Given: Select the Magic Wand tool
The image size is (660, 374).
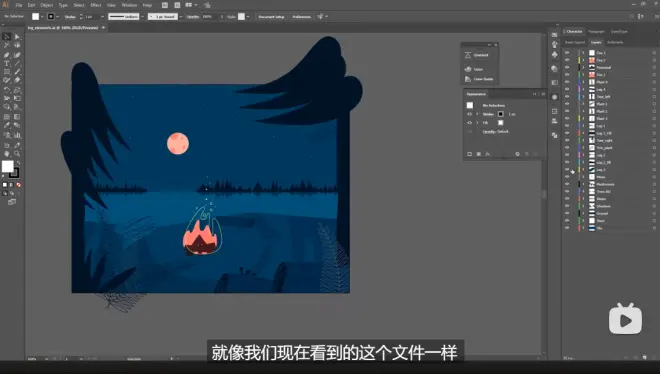Looking at the screenshot, I should 7,45.
